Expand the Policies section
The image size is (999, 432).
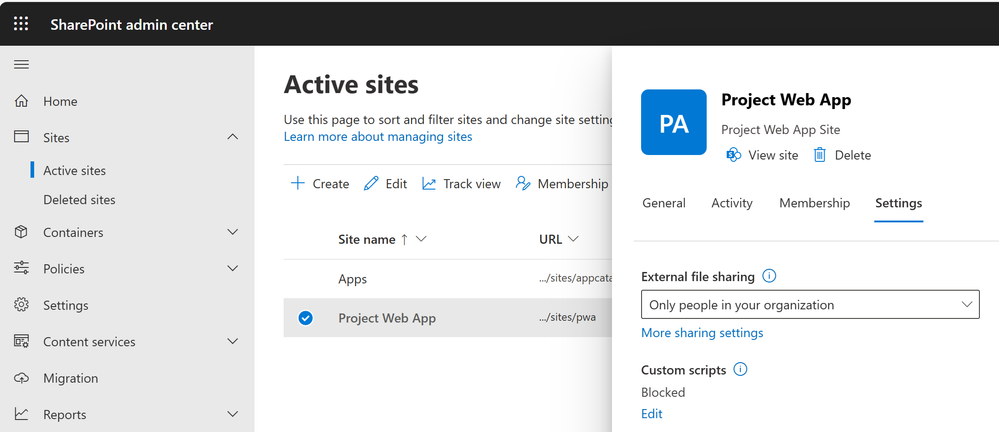[233, 268]
